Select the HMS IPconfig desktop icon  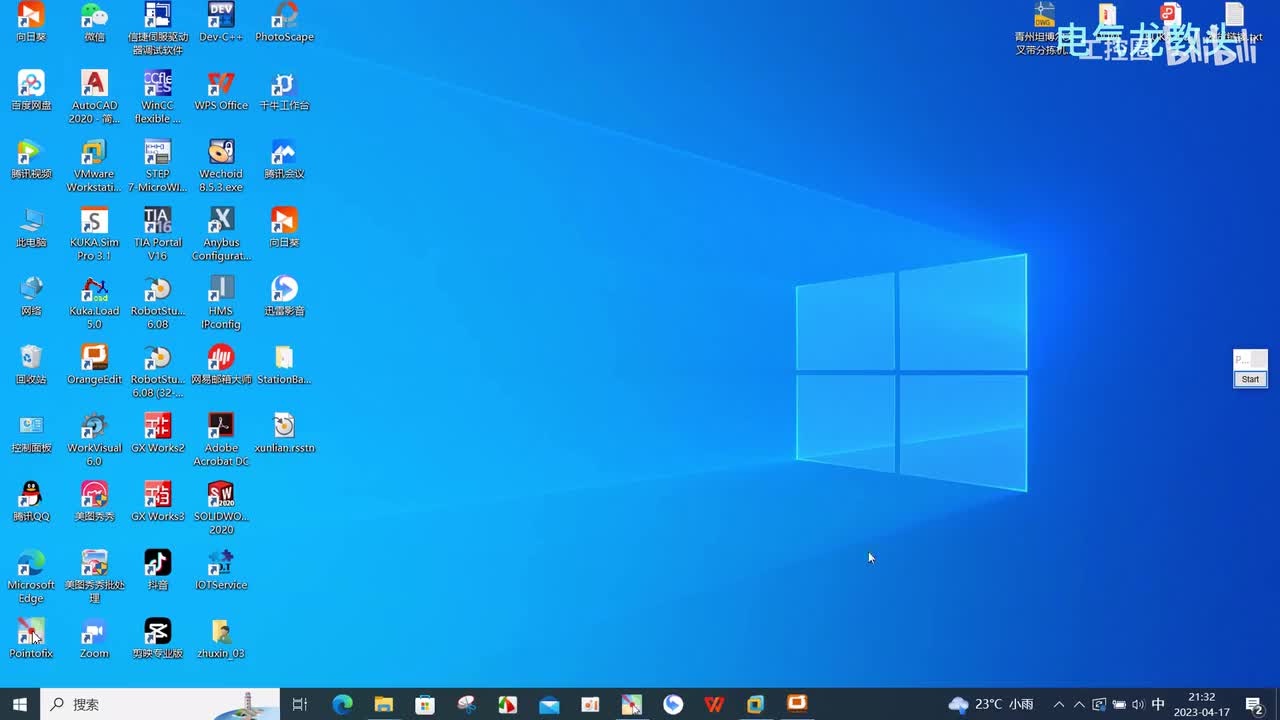221,303
